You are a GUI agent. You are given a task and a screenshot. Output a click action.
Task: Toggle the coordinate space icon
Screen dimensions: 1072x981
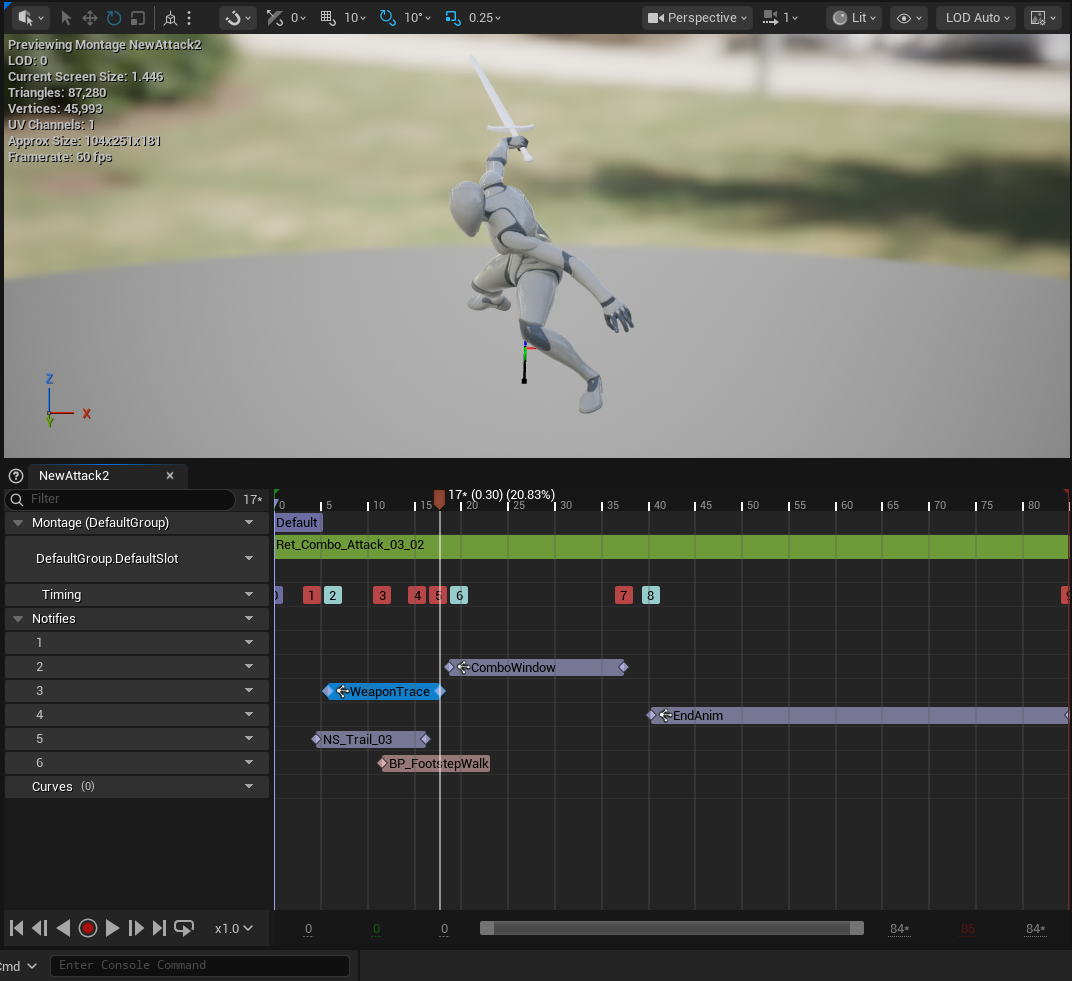[x=170, y=18]
